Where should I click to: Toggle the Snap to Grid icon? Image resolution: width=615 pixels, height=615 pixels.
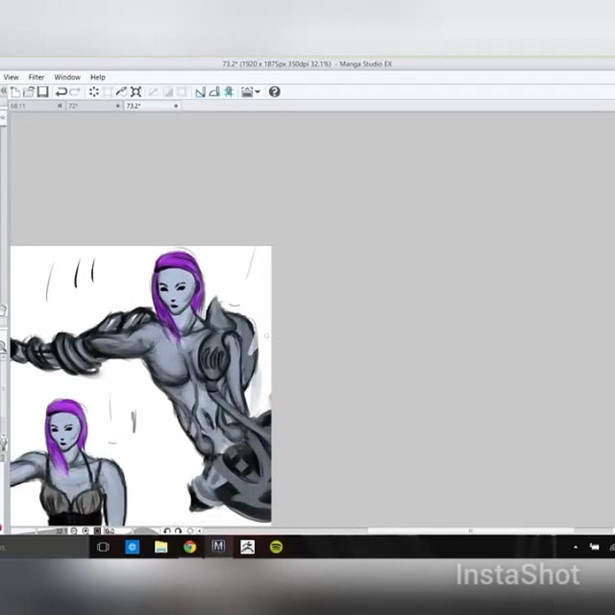[x=228, y=92]
